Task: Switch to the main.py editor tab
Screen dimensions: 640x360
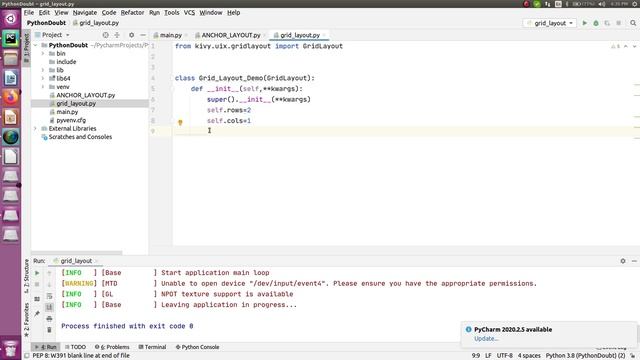Action: (170, 36)
